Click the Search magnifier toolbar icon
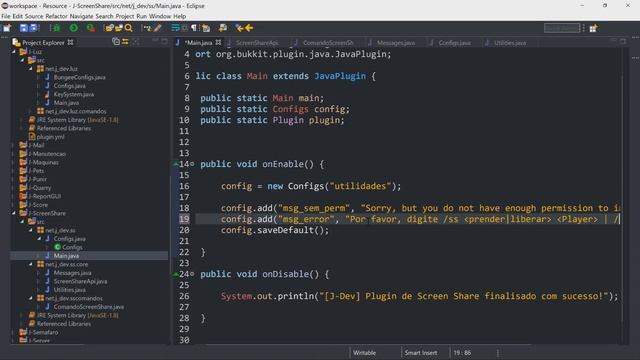Viewport: 640px width, 360px height. tap(129, 28)
